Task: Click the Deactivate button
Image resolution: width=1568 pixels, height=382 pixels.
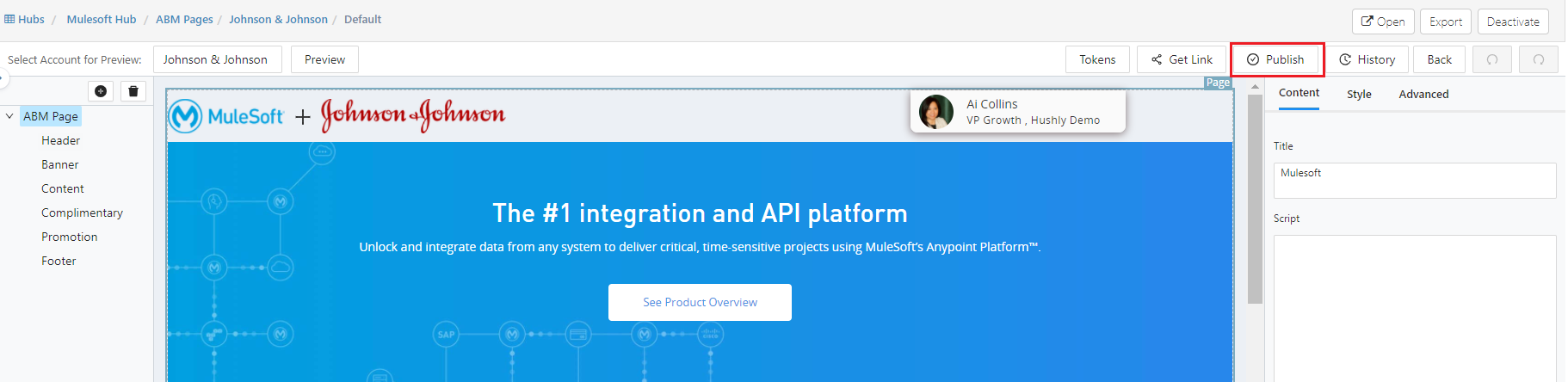Action: tap(1513, 22)
